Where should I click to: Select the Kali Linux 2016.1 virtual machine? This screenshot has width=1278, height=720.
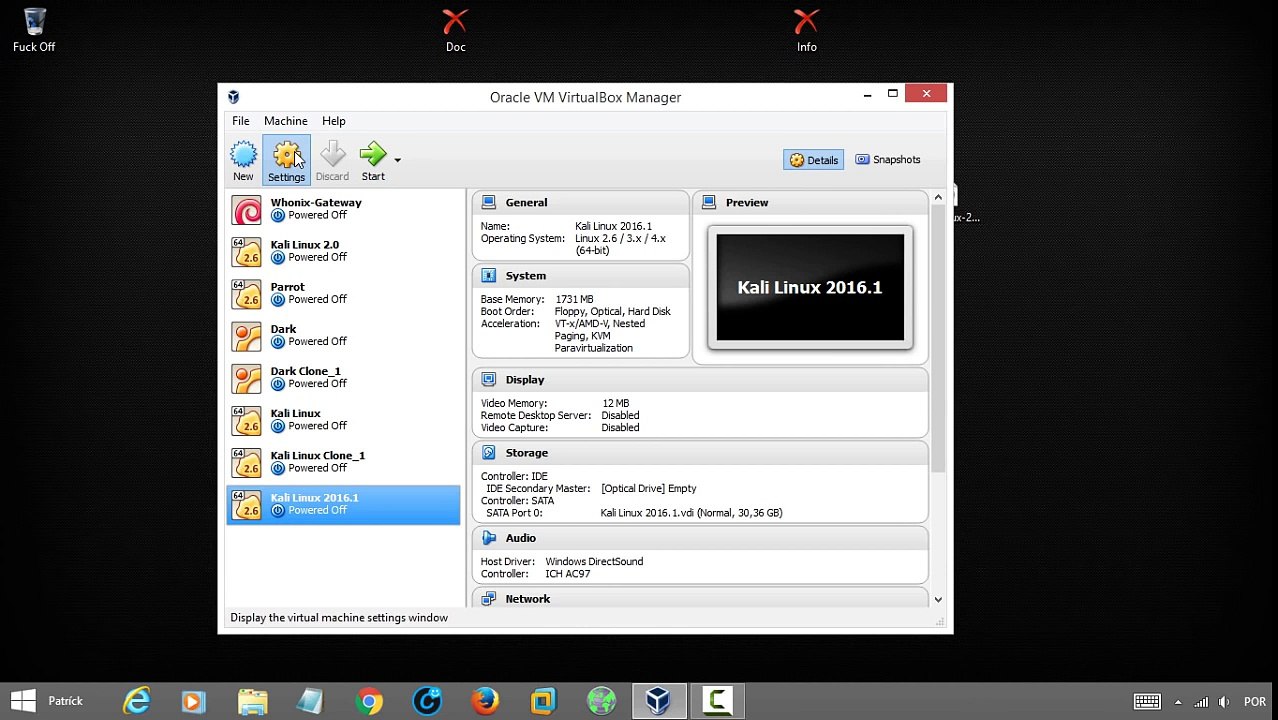point(343,504)
